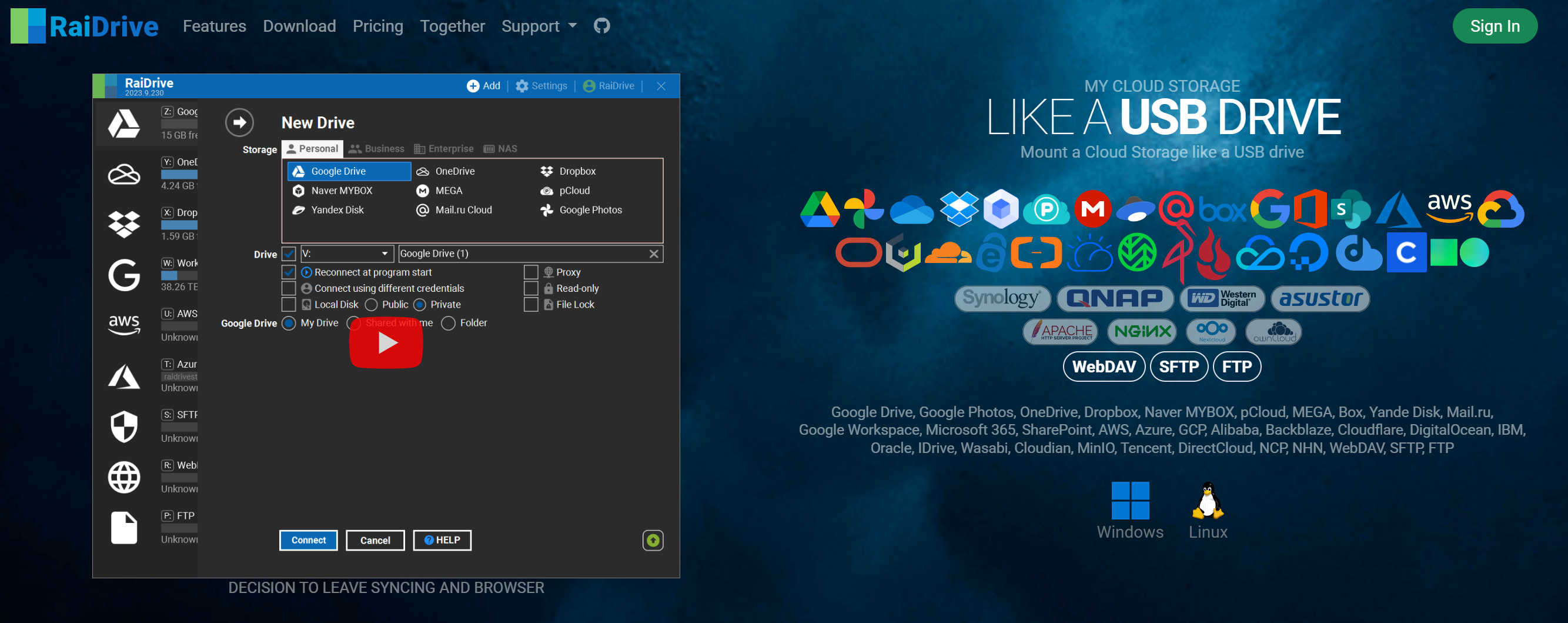This screenshot has height=623, width=1568.
Task: Play the YouTube video in the screenshot
Action: pos(385,342)
